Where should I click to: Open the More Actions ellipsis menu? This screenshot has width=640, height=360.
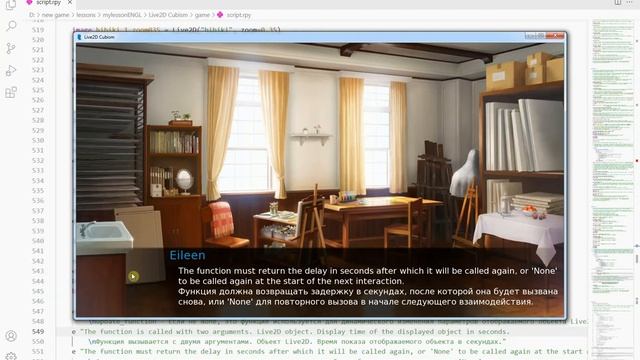coord(629,2)
